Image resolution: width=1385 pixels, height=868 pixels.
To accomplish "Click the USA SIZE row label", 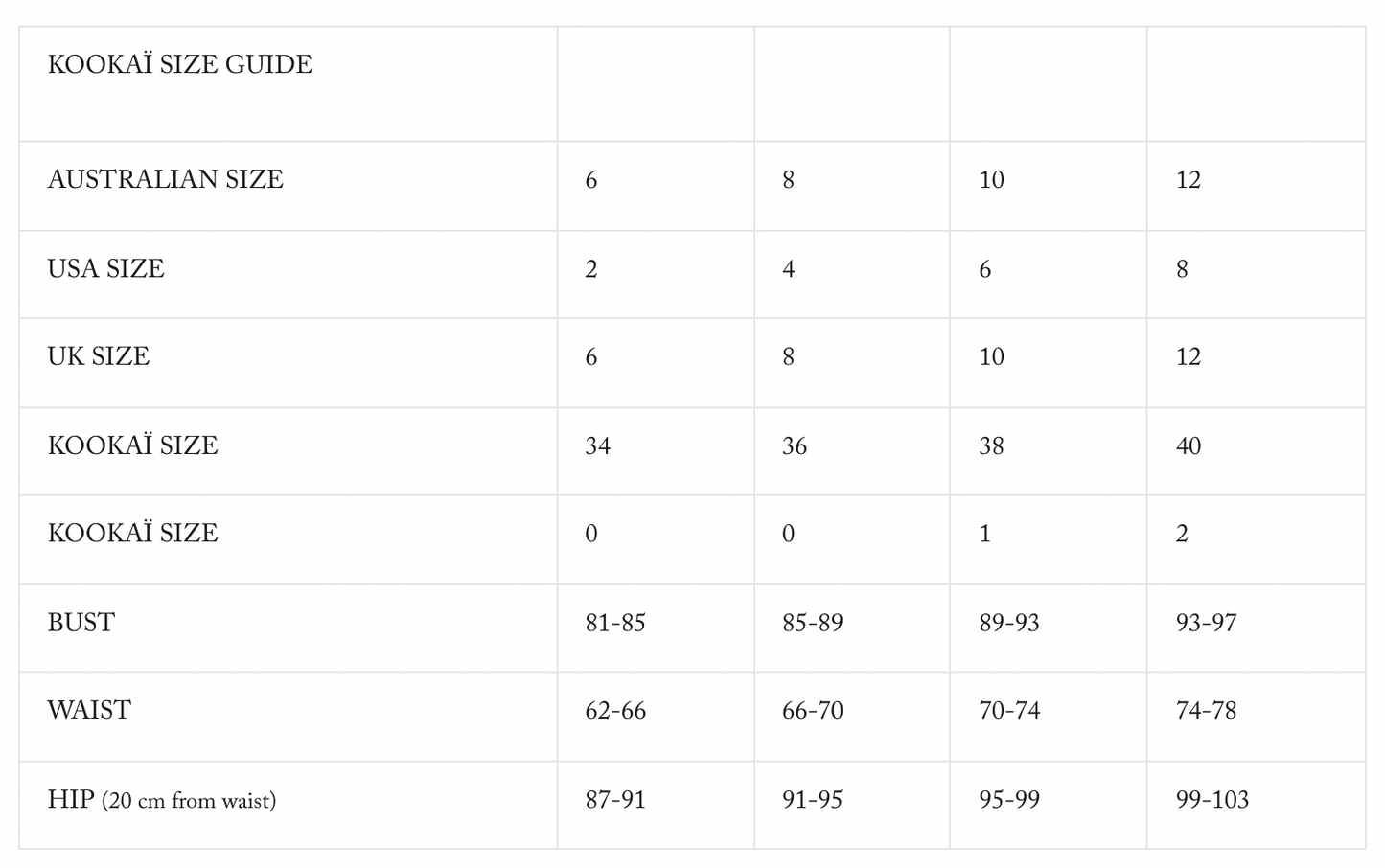I will [x=106, y=269].
